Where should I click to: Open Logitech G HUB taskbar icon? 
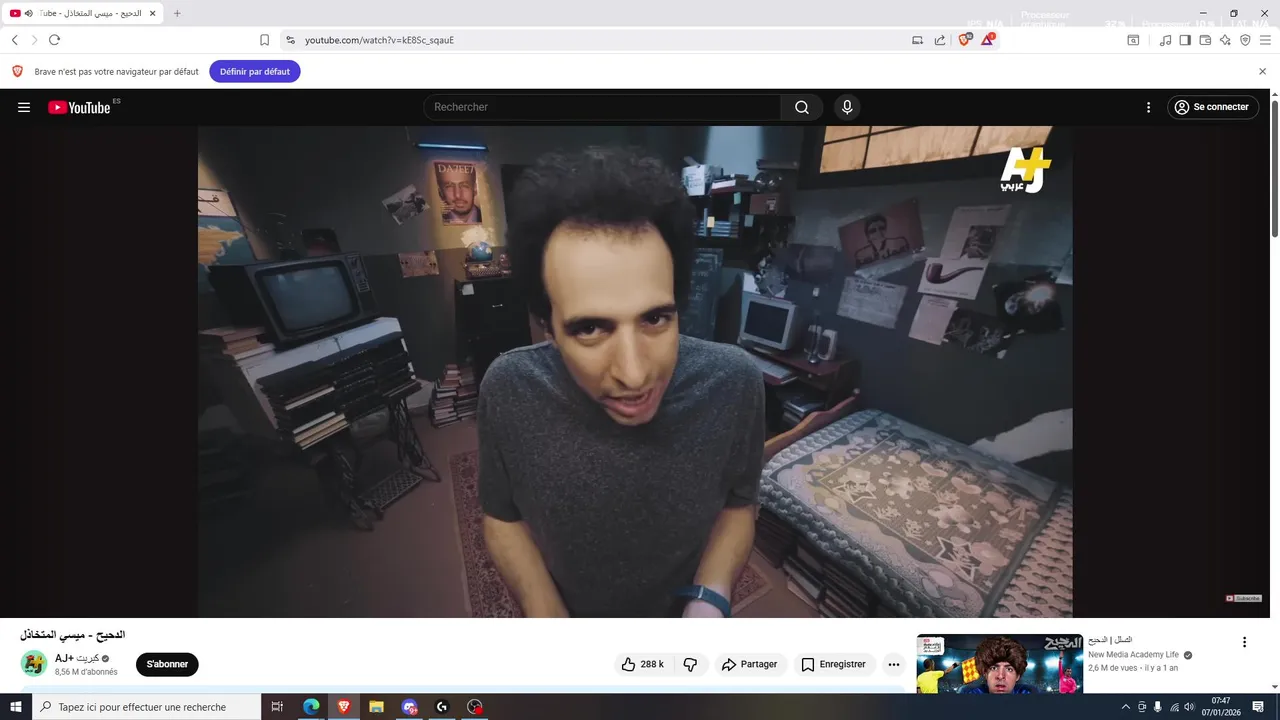click(442, 707)
